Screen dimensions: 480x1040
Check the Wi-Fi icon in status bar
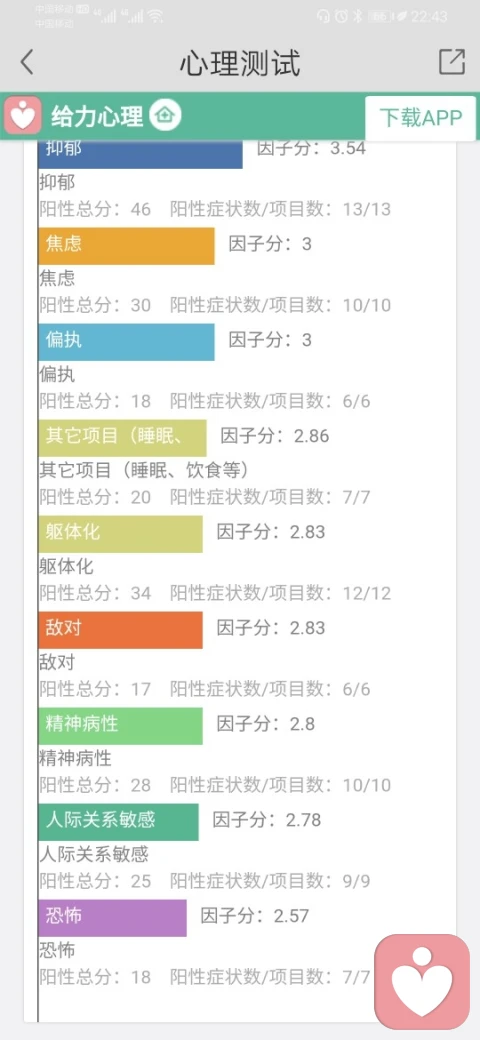154,16
